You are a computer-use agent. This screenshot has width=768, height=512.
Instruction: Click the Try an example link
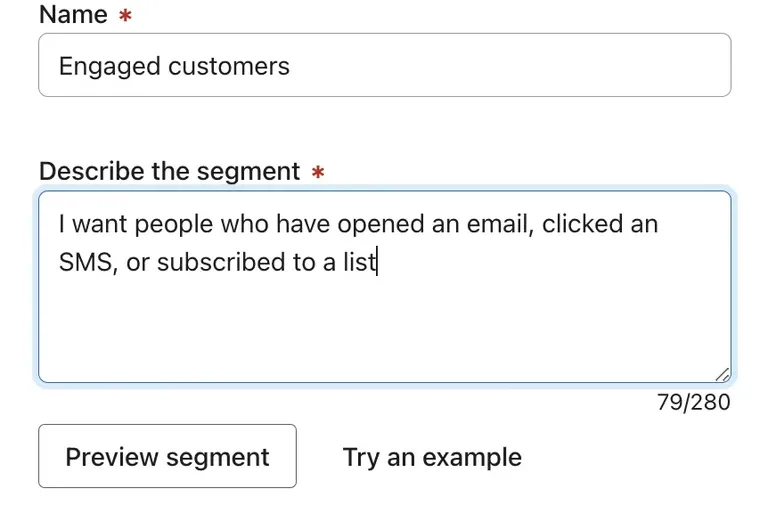tap(432, 457)
